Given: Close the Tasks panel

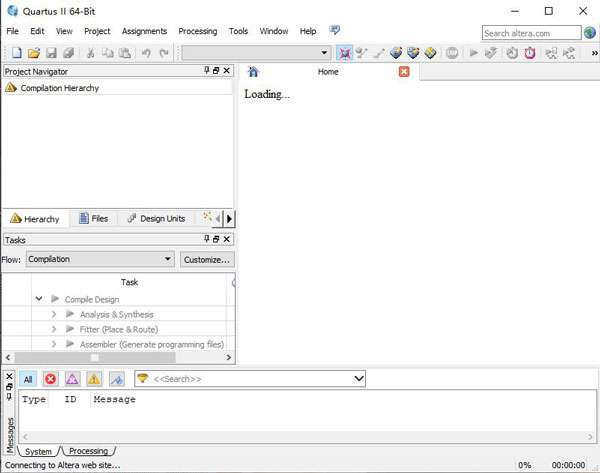Looking at the screenshot, I should (227, 239).
